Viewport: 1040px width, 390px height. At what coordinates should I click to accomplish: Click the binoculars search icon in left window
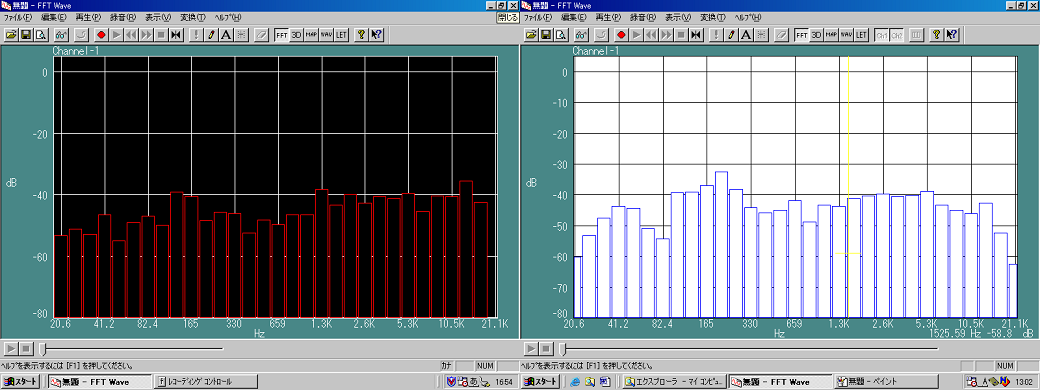61,34
